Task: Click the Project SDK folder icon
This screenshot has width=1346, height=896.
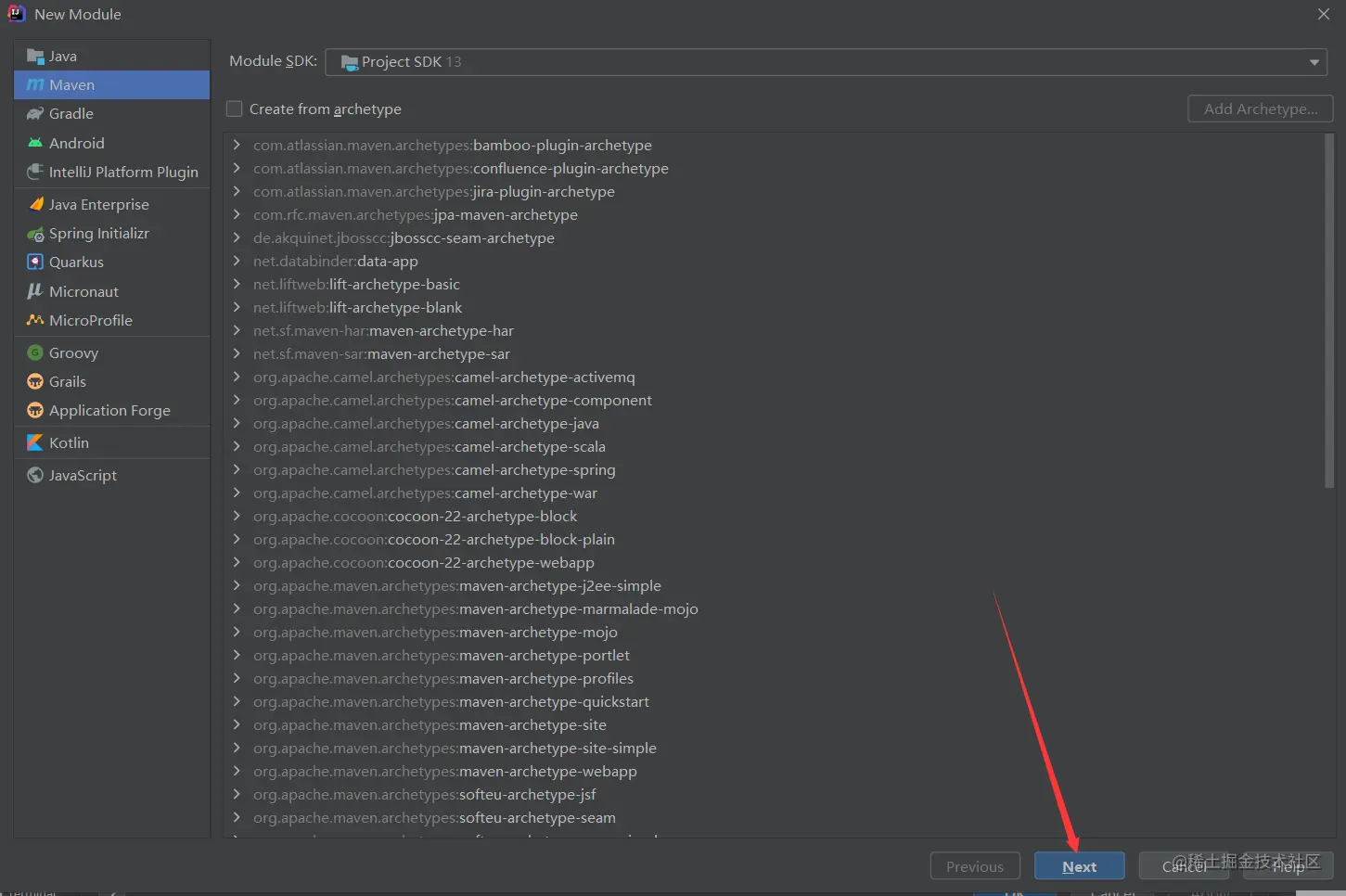Action: [x=349, y=62]
